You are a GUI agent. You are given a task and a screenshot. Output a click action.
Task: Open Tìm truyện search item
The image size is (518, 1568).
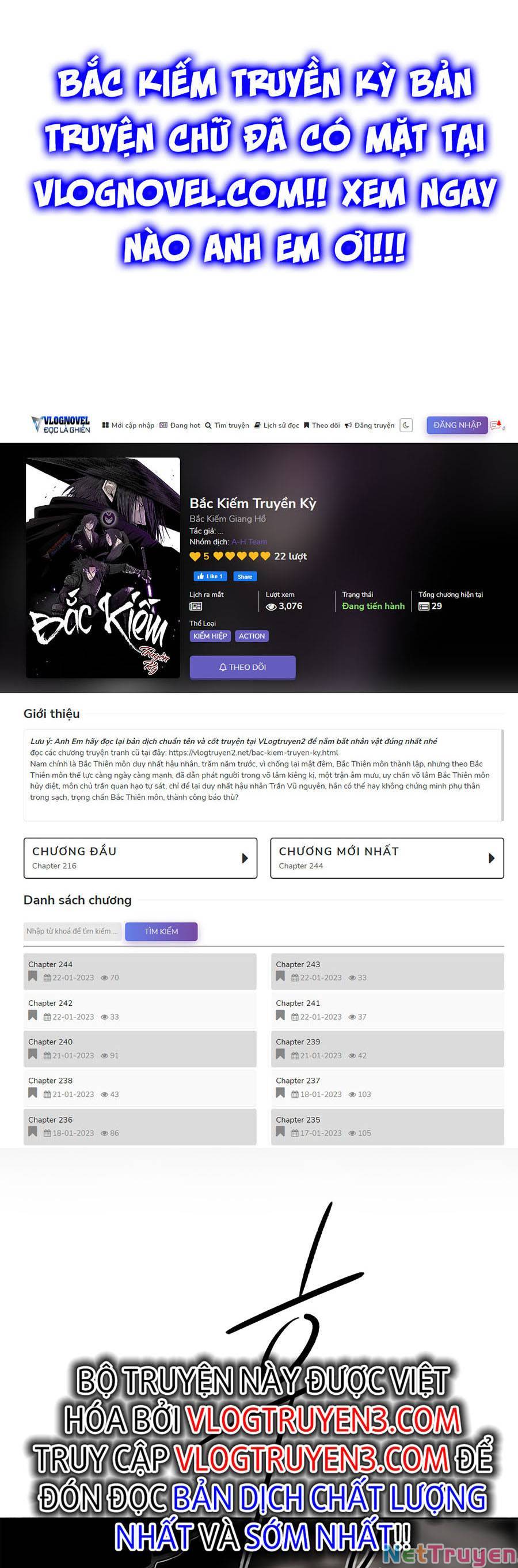tap(227, 425)
